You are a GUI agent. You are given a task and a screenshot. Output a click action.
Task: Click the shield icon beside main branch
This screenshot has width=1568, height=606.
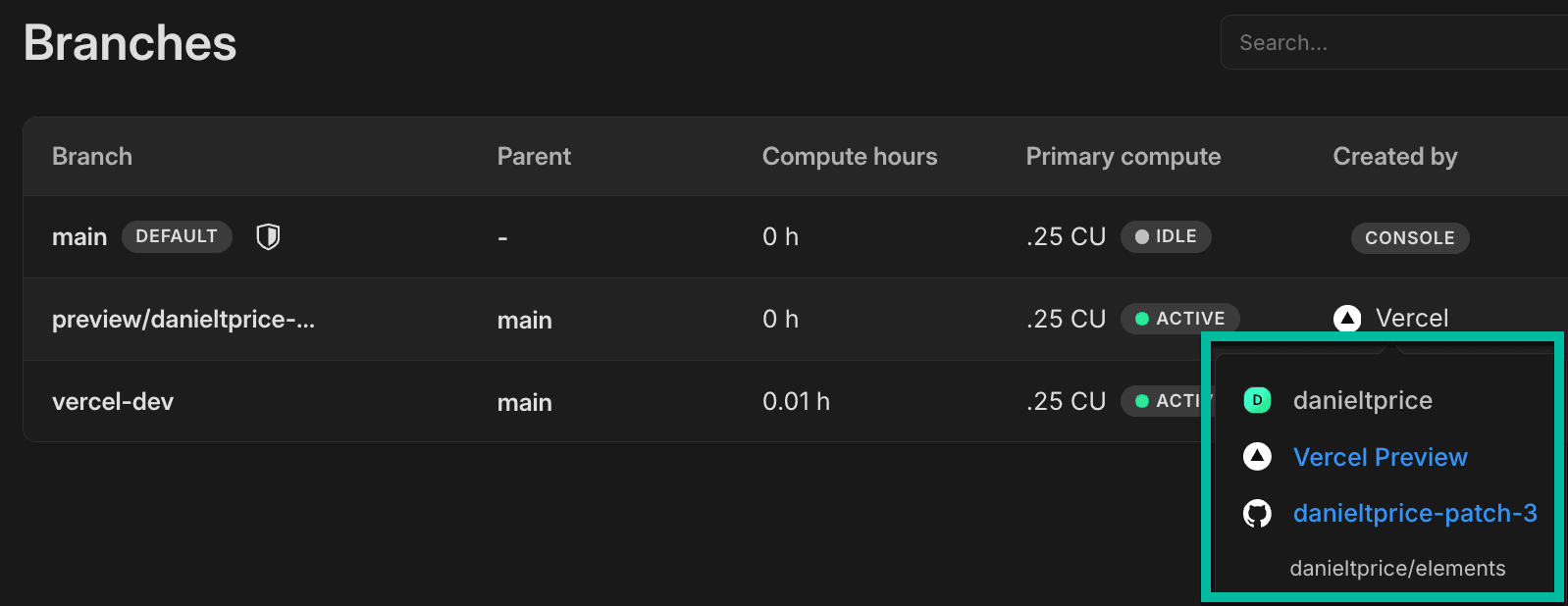[x=268, y=236]
